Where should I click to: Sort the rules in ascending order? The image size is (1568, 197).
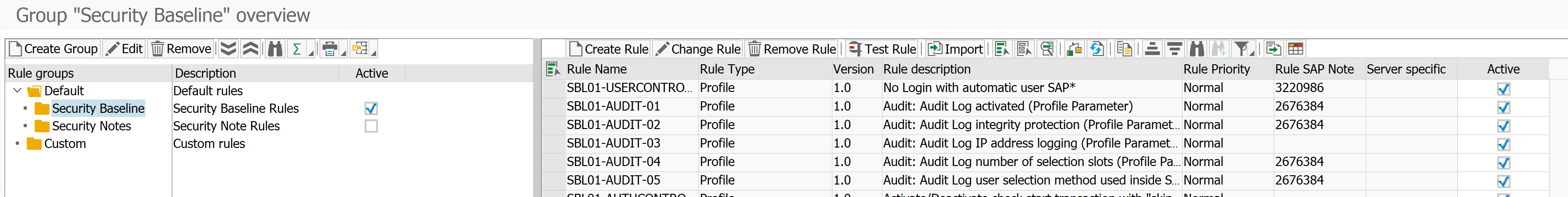click(1152, 49)
